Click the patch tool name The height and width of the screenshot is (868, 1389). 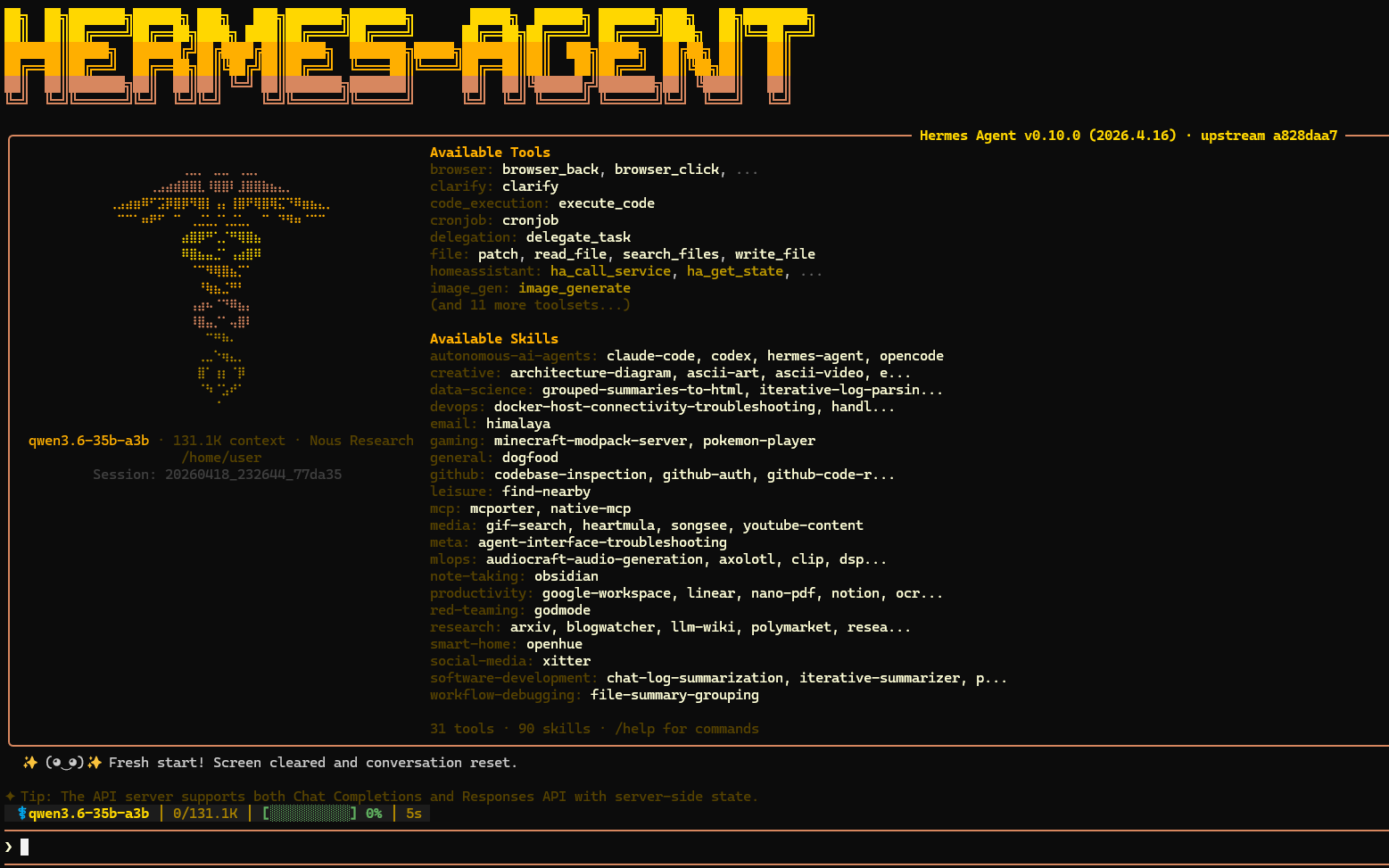498,254
